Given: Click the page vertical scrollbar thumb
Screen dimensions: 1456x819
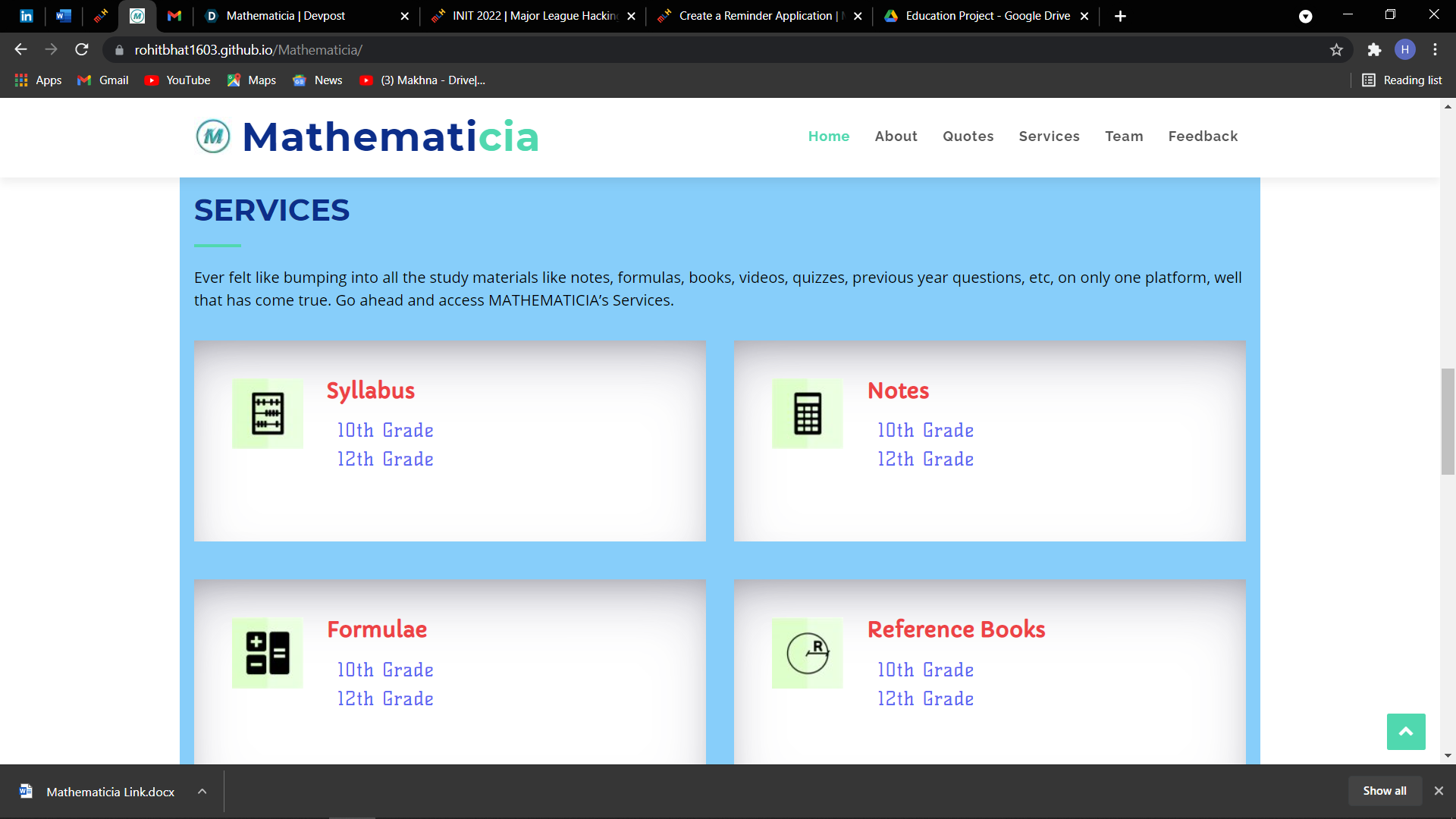Looking at the screenshot, I should click(x=1448, y=421).
